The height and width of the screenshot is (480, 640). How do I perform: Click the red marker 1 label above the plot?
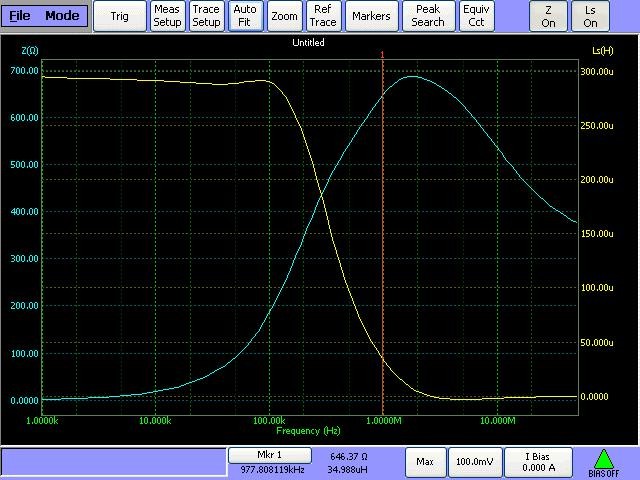tap(382, 55)
